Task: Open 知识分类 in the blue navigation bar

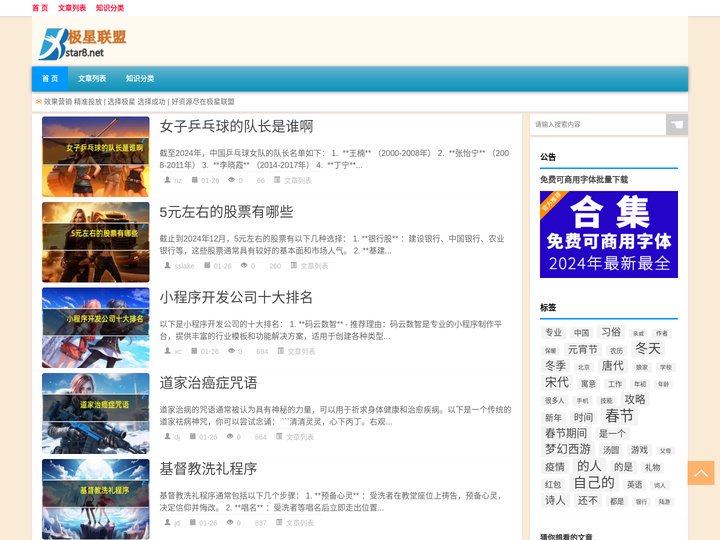Action: pos(140,79)
